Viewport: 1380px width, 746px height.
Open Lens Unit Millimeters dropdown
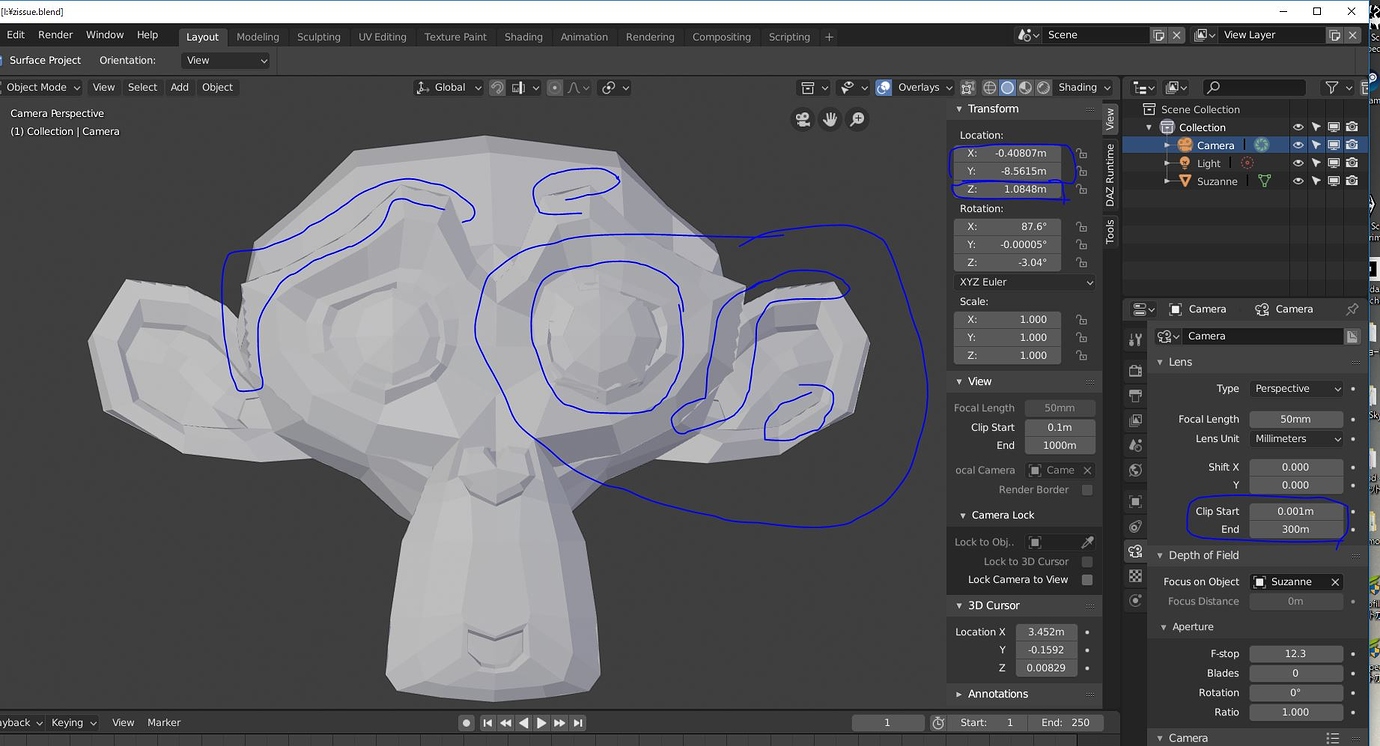coord(1296,439)
